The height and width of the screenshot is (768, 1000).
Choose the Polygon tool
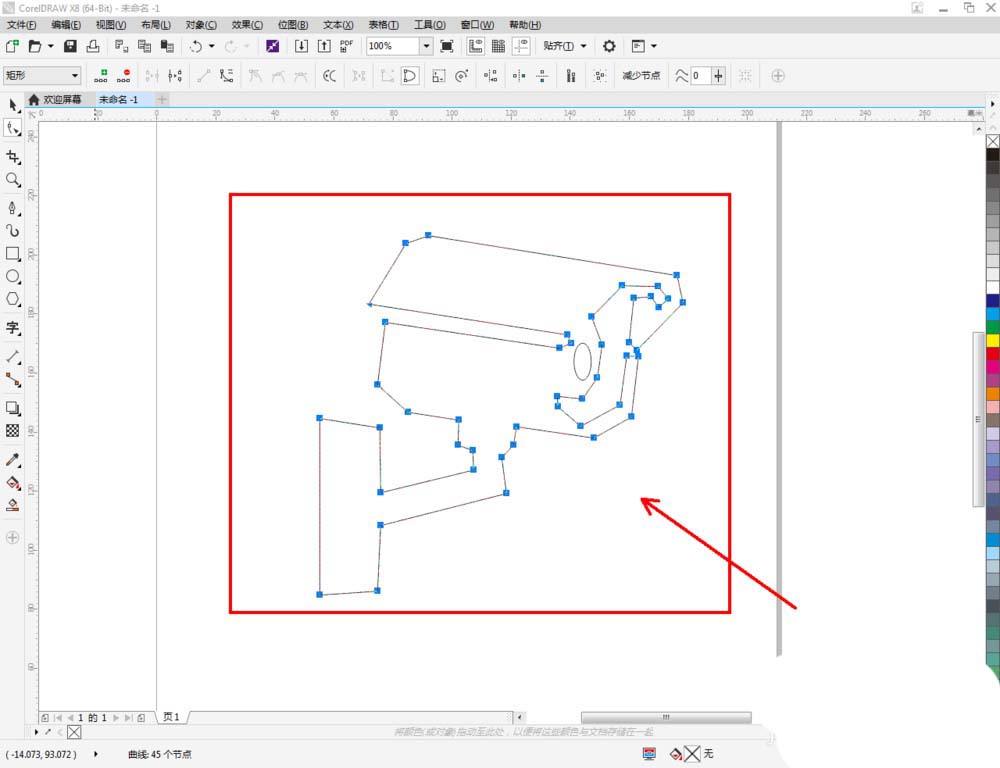tap(13, 299)
